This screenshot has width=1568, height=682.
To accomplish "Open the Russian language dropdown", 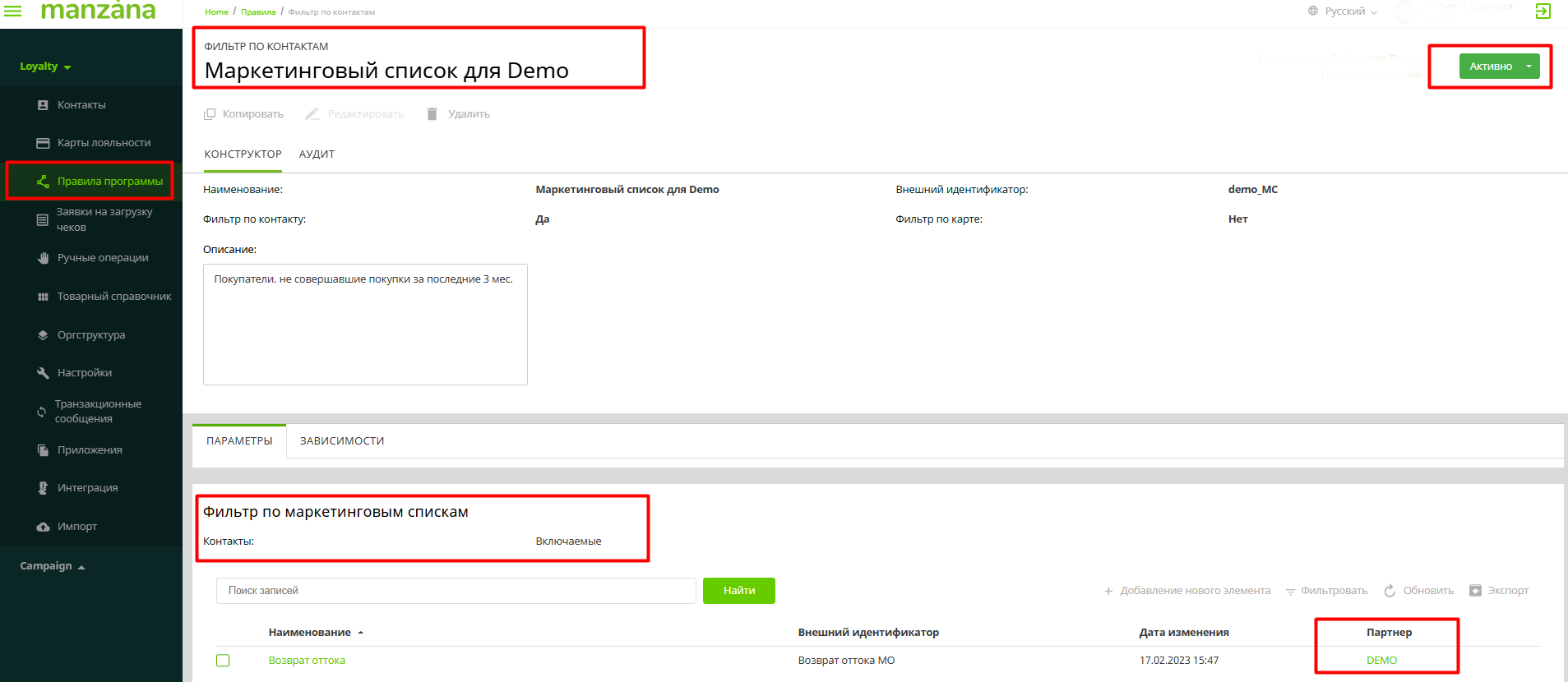I will [1344, 12].
